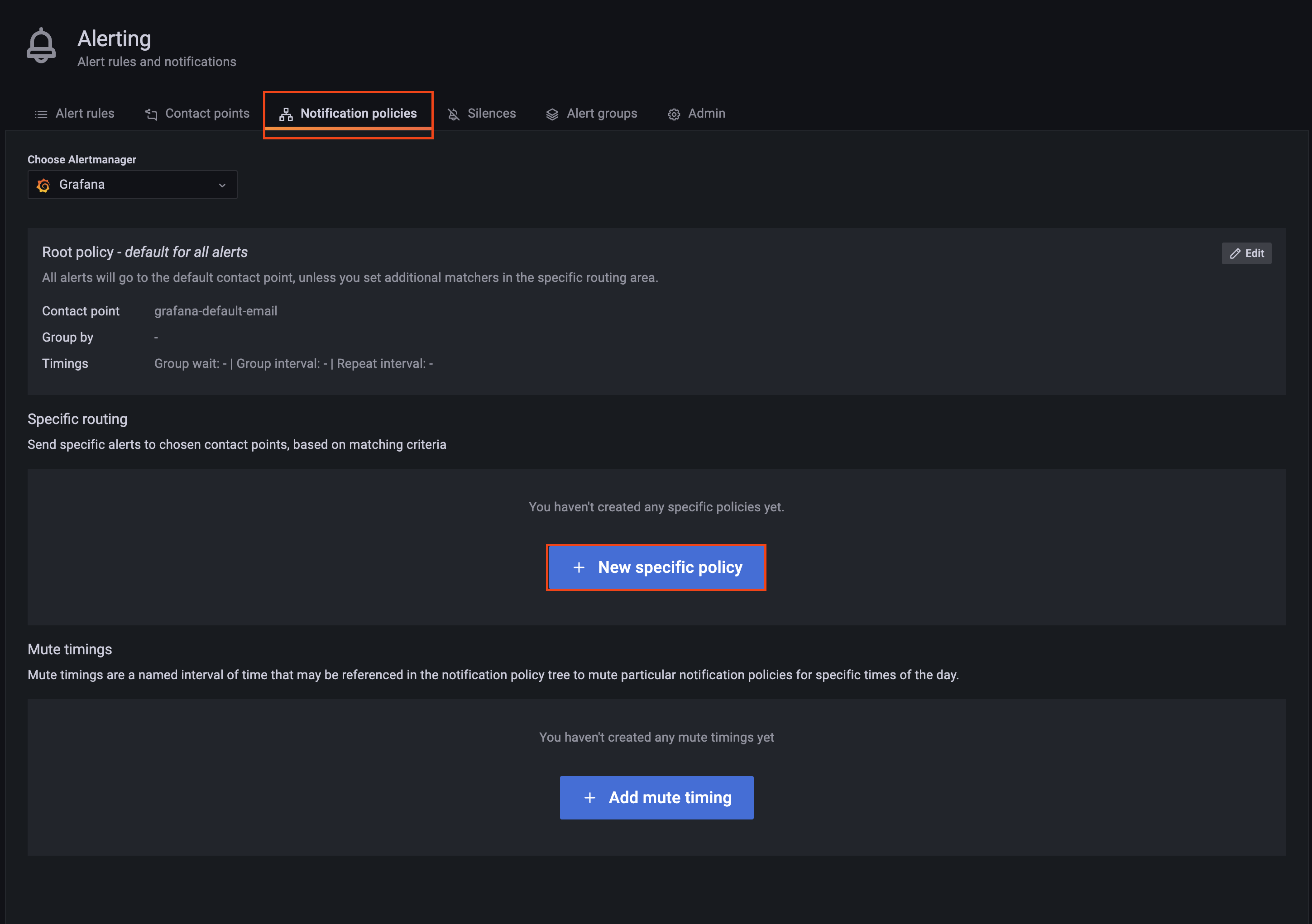Click the Alert groups layers icon
1312x924 pixels.
coord(552,114)
